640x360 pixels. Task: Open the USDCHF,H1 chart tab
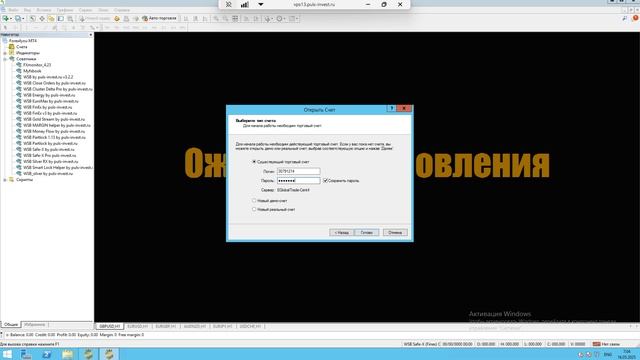[x=250, y=326]
